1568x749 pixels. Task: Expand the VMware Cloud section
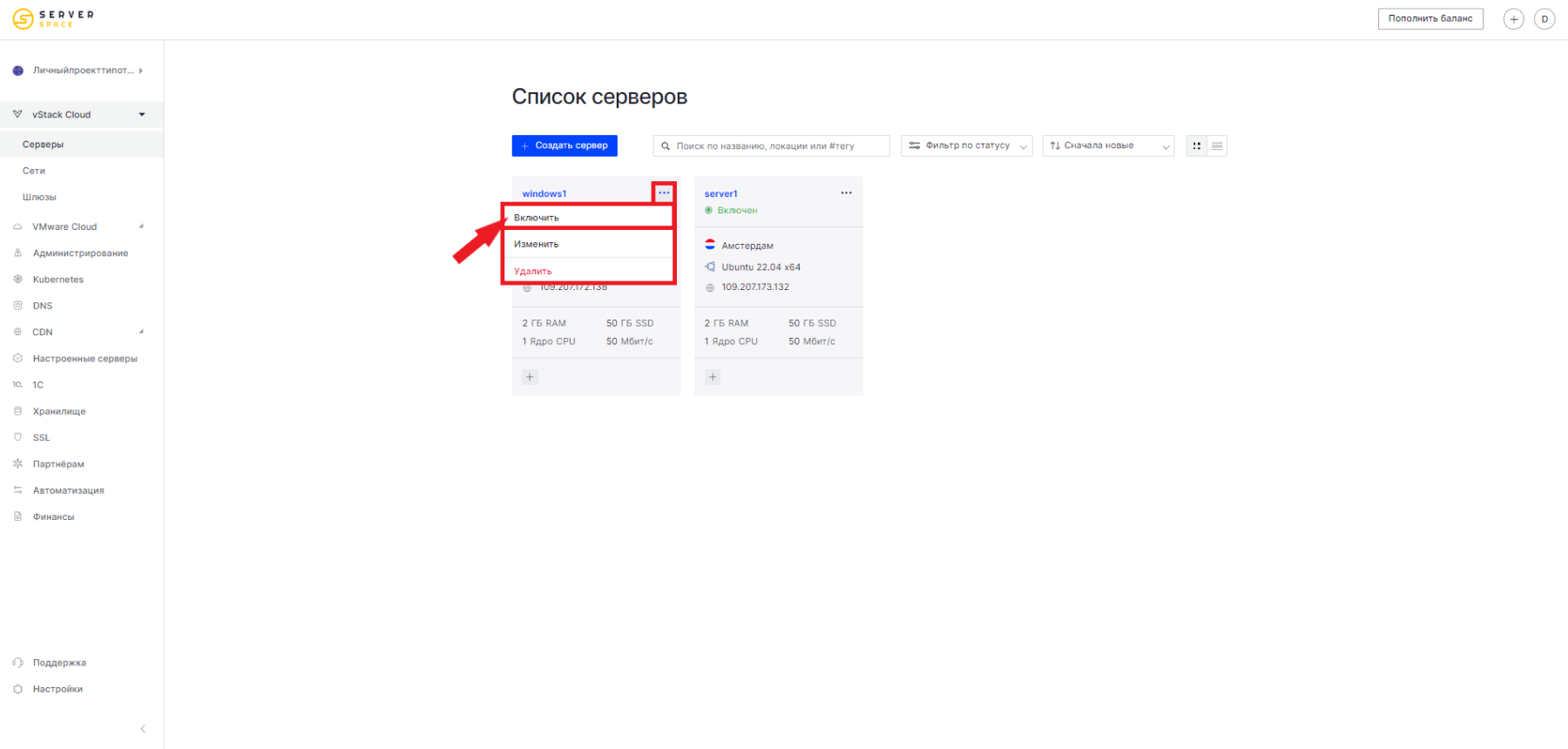[x=141, y=226]
